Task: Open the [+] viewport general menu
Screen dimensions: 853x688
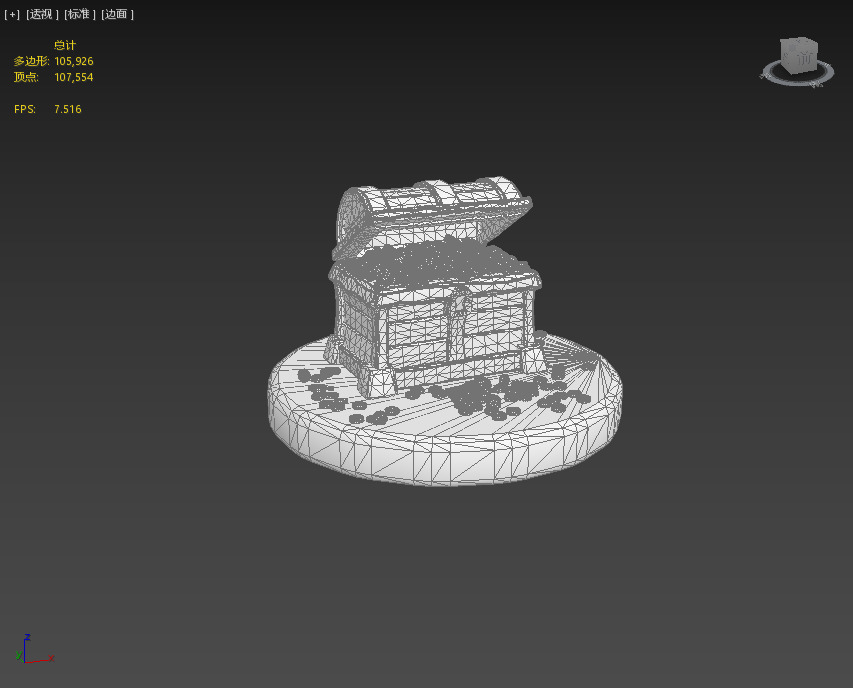Action: click(11, 15)
